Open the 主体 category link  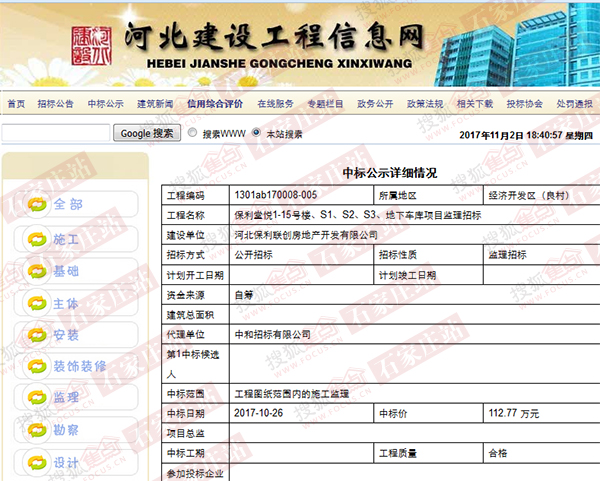(66, 303)
